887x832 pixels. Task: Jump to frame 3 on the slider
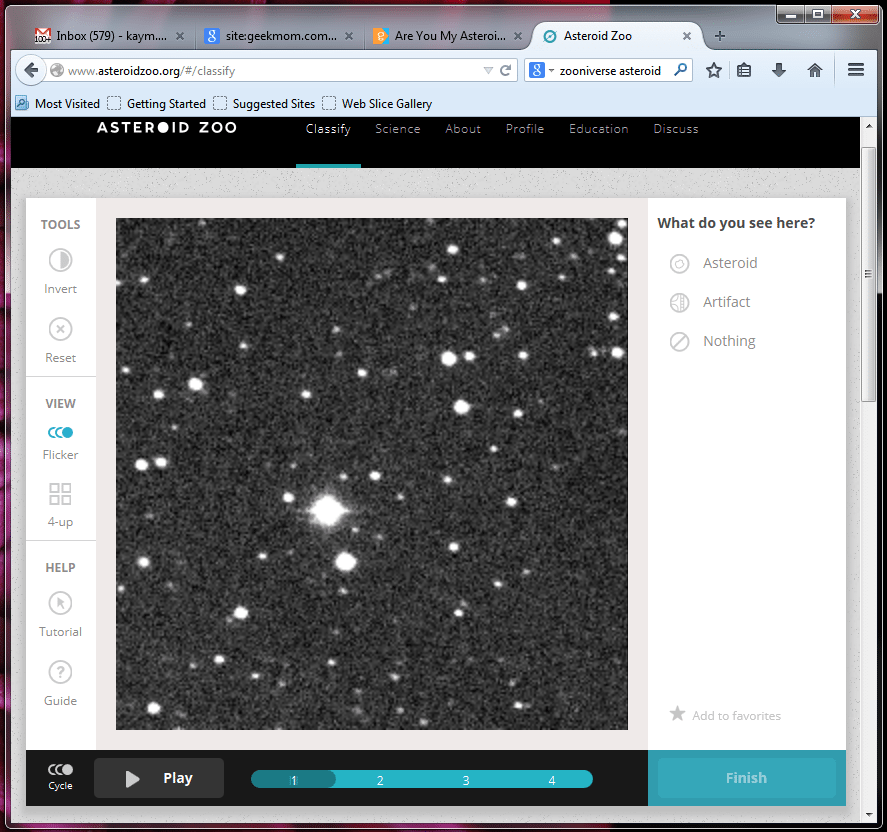[x=466, y=780]
